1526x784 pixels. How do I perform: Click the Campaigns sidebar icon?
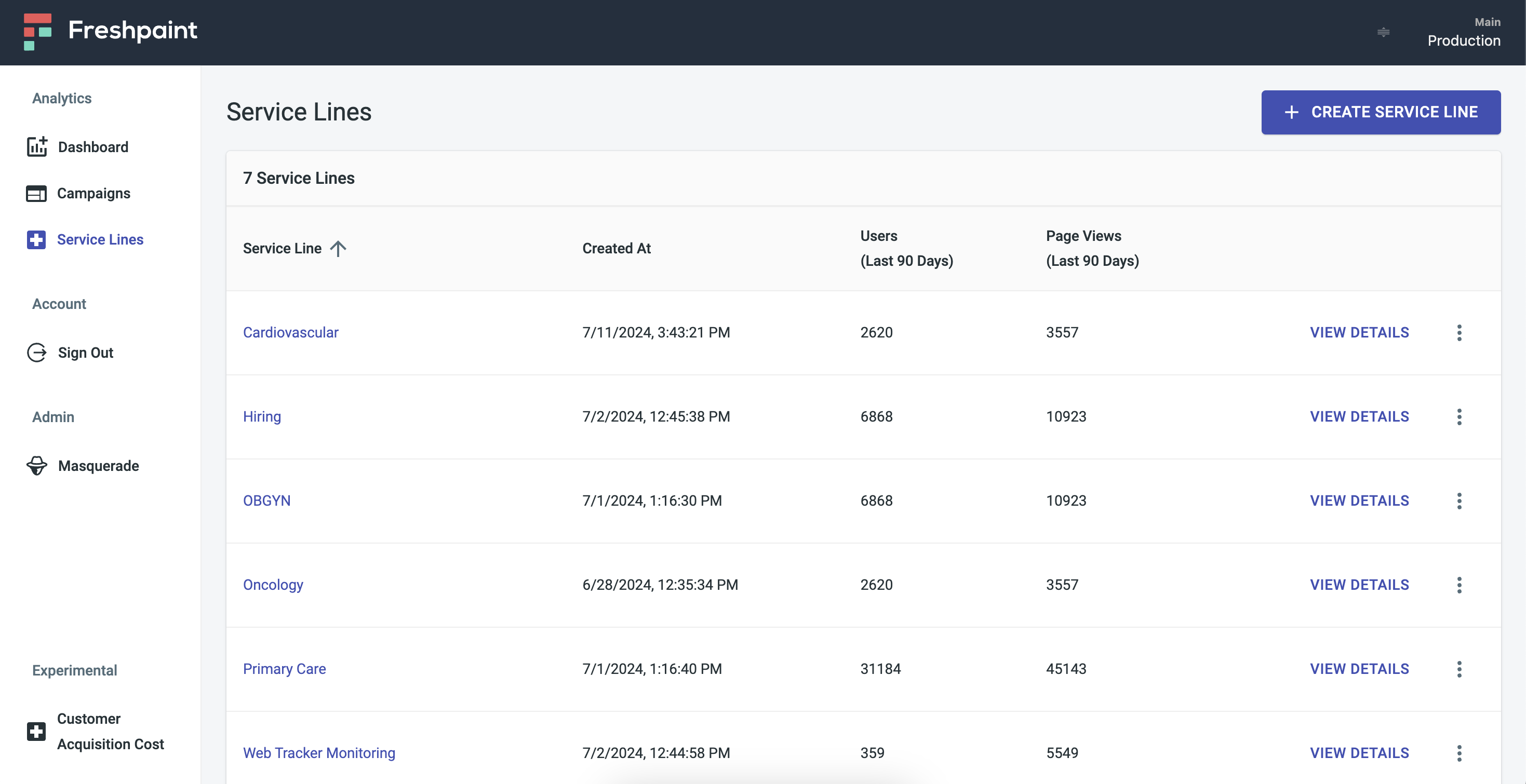click(36, 194)
